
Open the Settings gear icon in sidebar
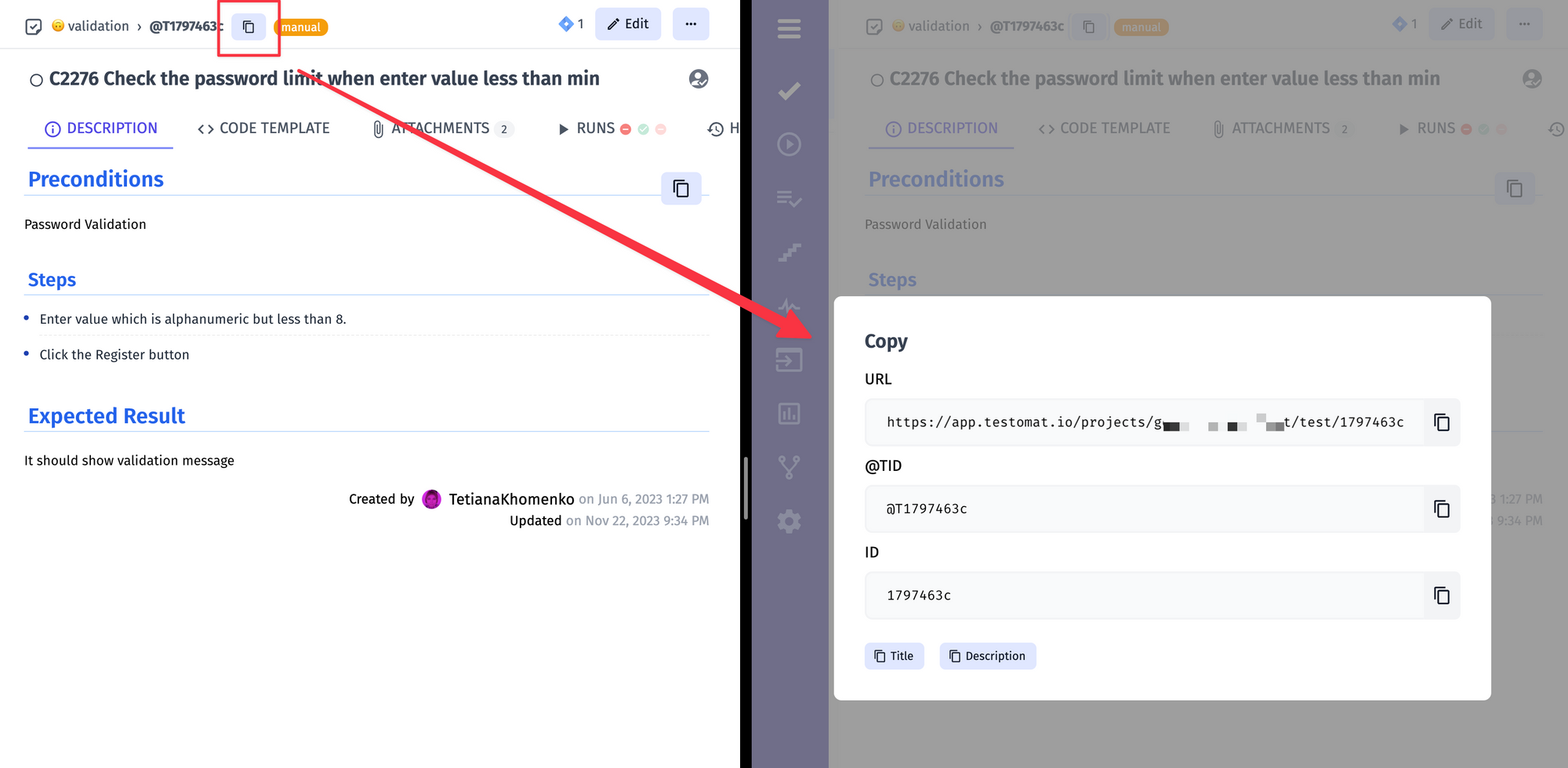coord(789,521)
